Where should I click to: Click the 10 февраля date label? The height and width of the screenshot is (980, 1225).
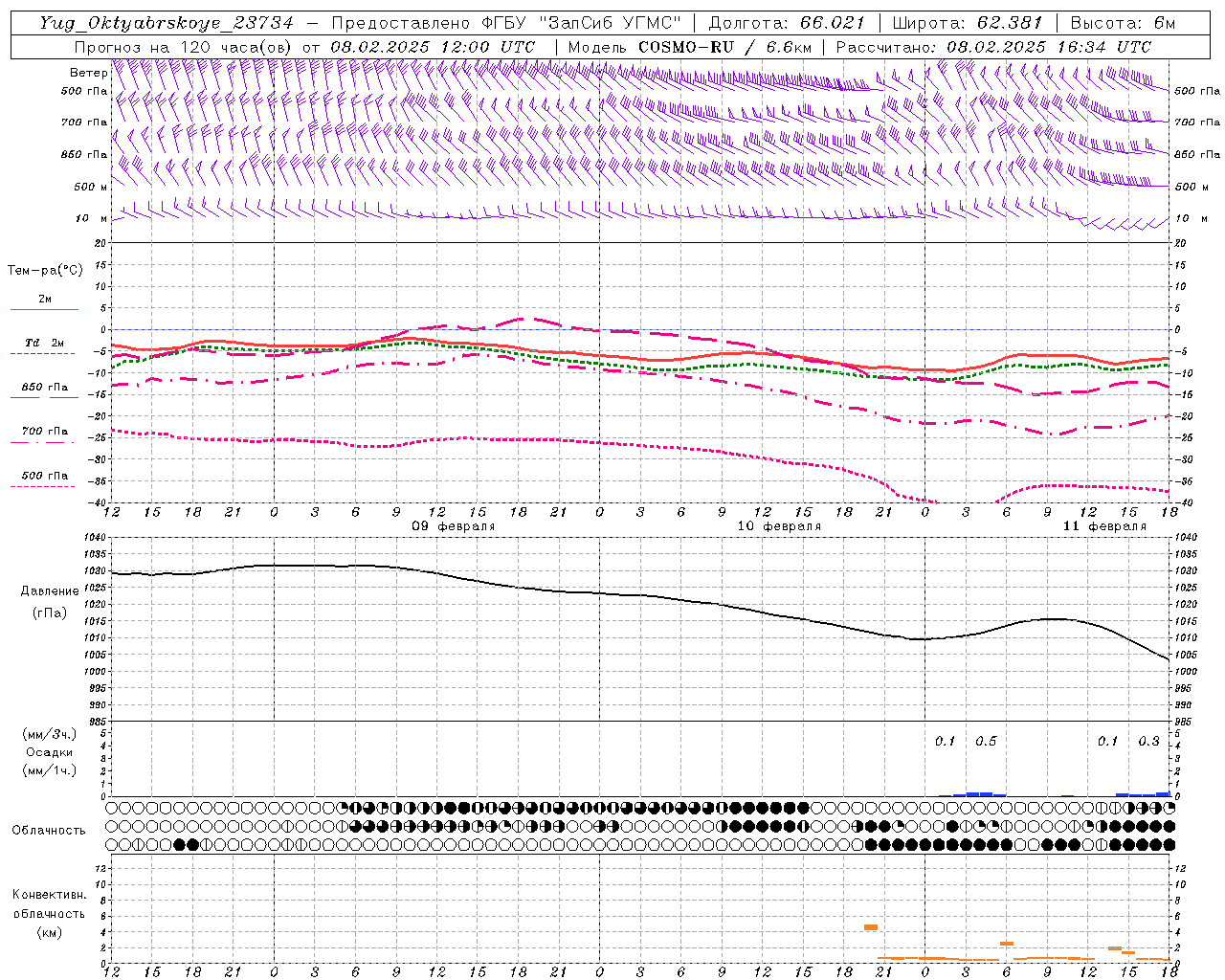coord(779,526)
